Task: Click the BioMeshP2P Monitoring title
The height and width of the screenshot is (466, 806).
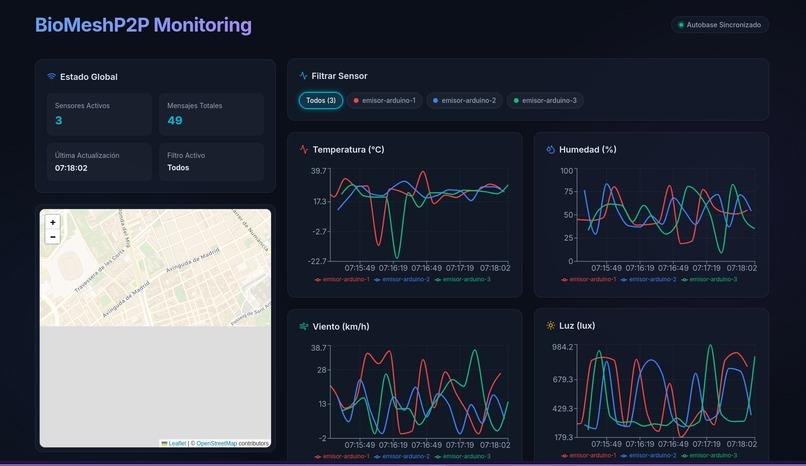Action: pyautogui.click(x=143, y=25)
